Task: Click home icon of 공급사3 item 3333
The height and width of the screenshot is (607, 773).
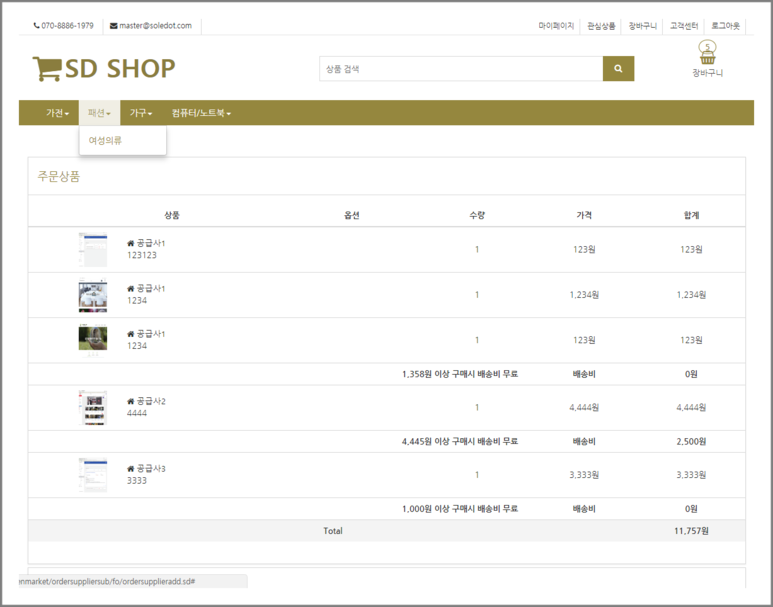Action: [131, 468]
